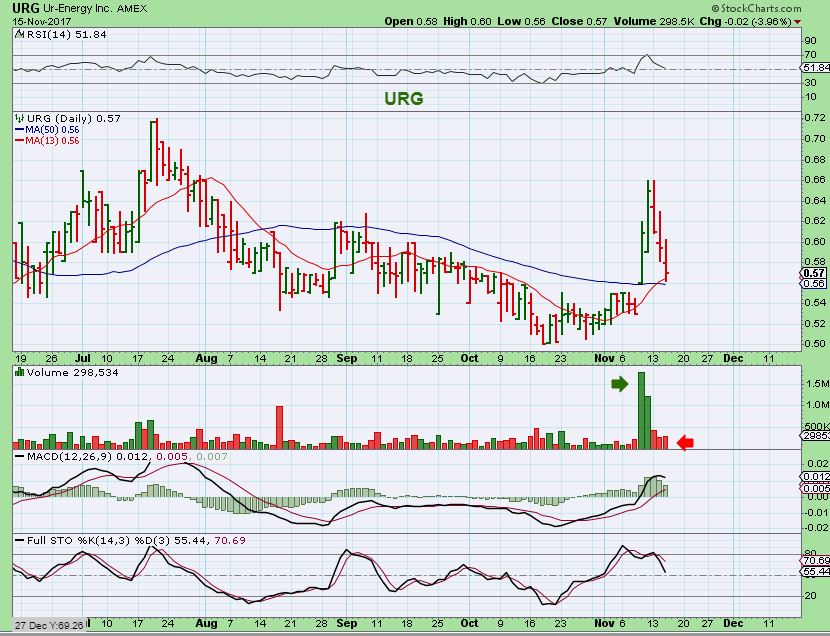Click the Volume 298.5K header value
The height and width of the screenshot is (636, 830).
click(x=654, y=21)
